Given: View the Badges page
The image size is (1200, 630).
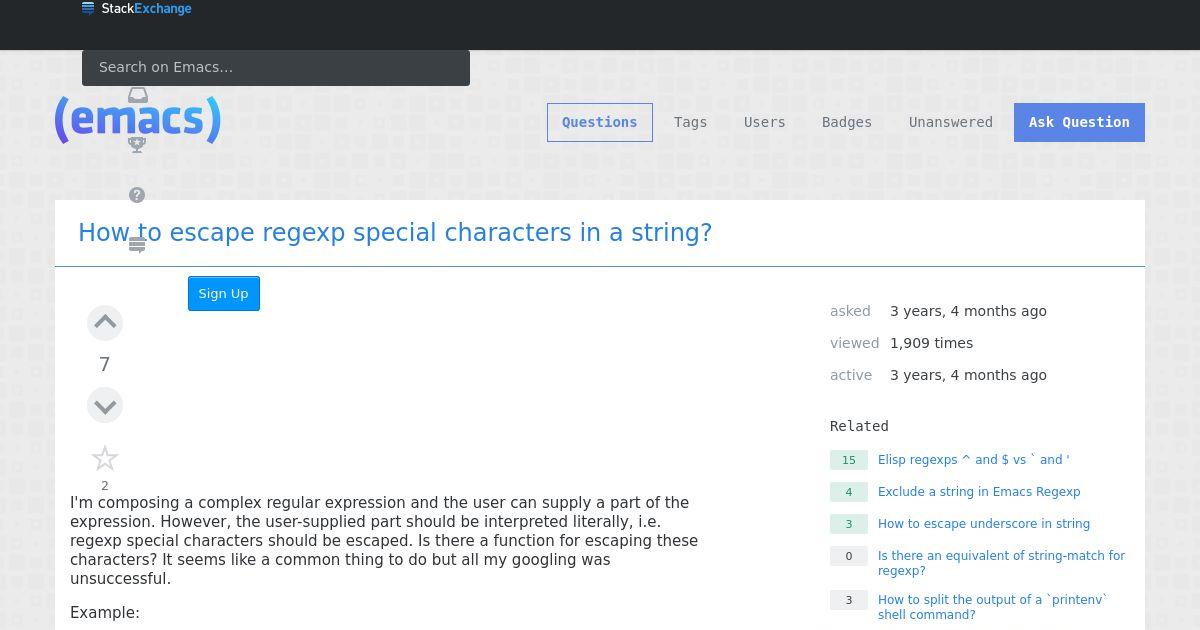Looking at the screenshot, I should pyautogui.click(x=847, y=122).
